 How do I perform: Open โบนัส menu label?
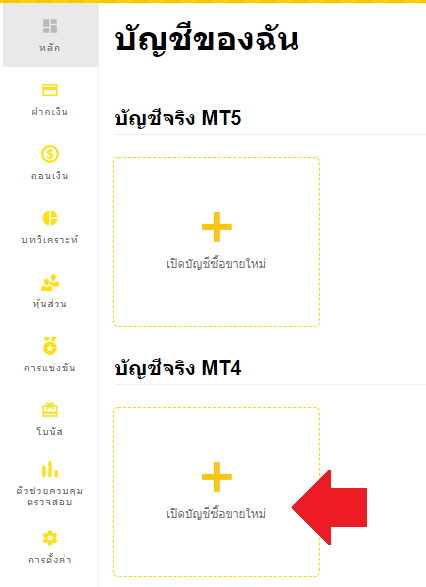pos(49,431)
